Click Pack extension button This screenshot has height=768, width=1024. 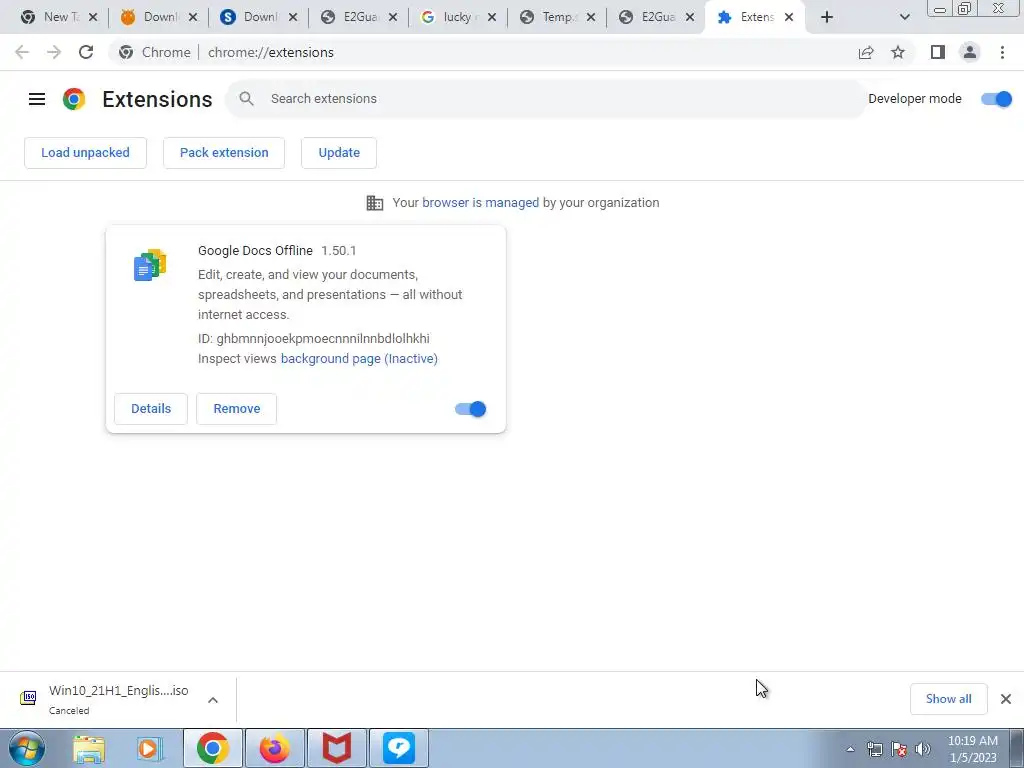coord(224,153)
